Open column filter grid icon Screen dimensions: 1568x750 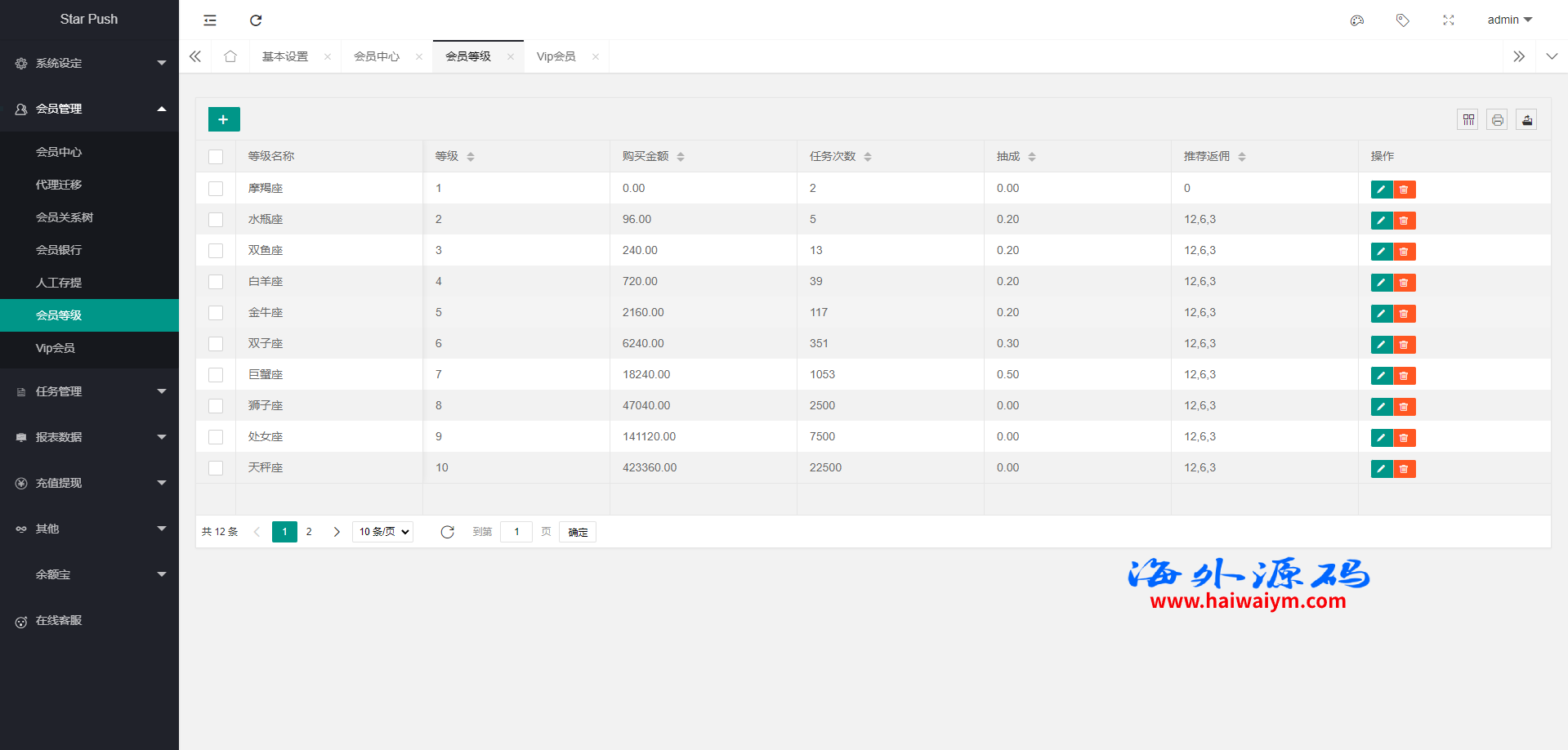1467,120
